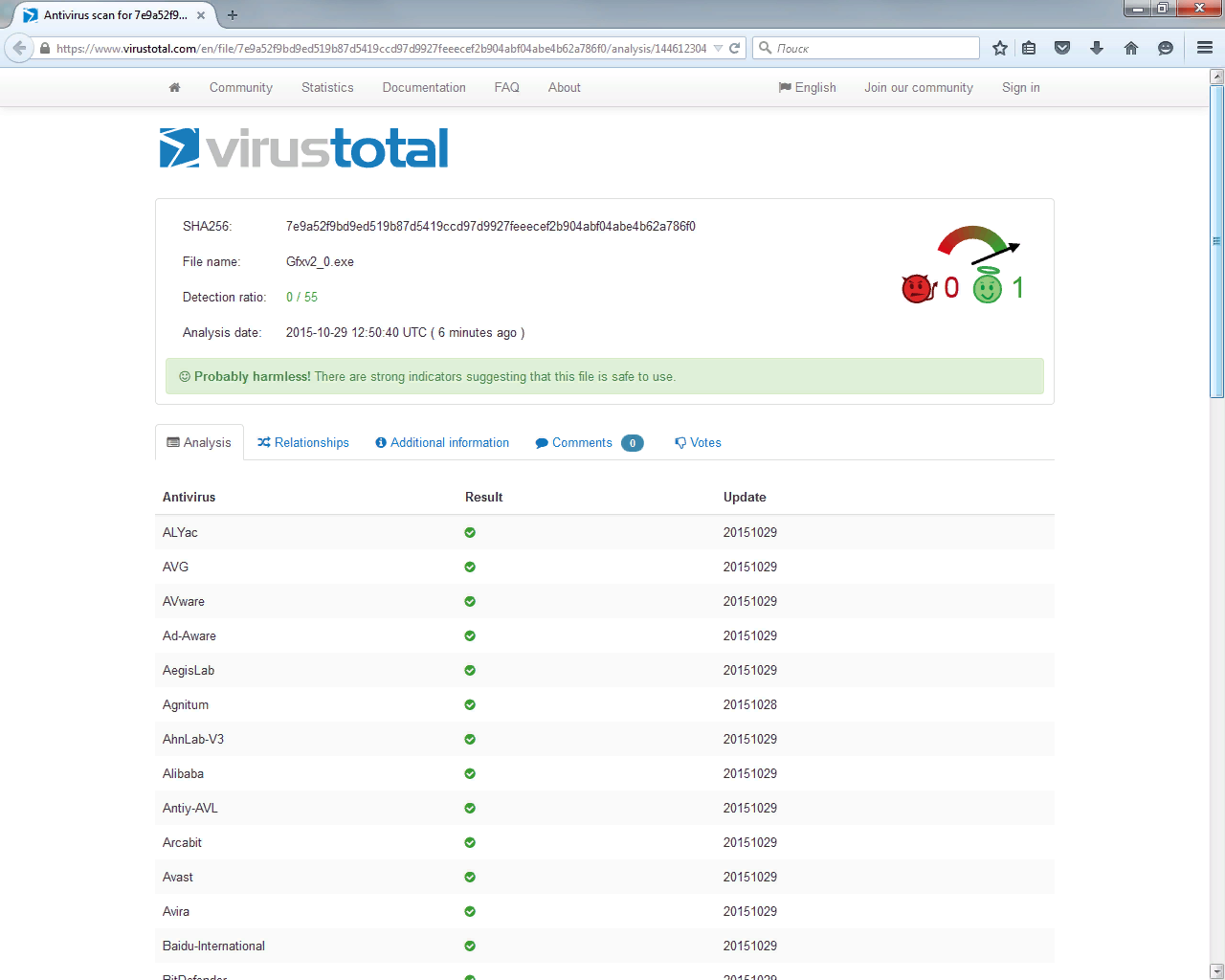Viewport: 1225px width, 980px height.
Task: Click green check result for AVG
Action: pyautogui.click(x=470, y=567)
